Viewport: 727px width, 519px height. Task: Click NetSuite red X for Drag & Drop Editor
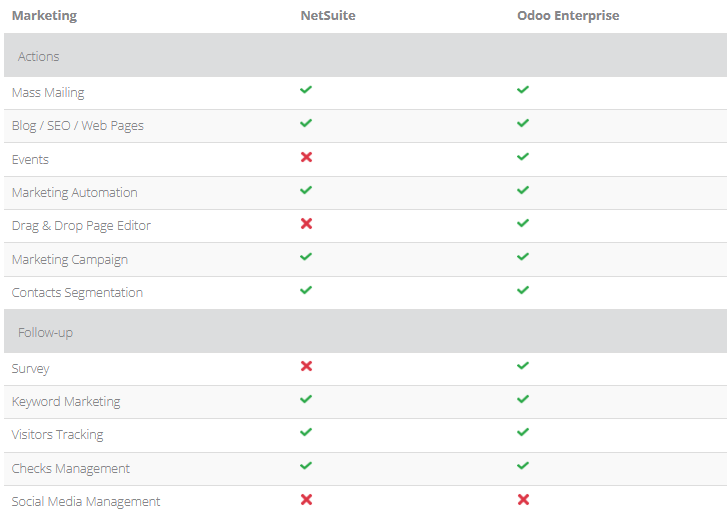306,224
